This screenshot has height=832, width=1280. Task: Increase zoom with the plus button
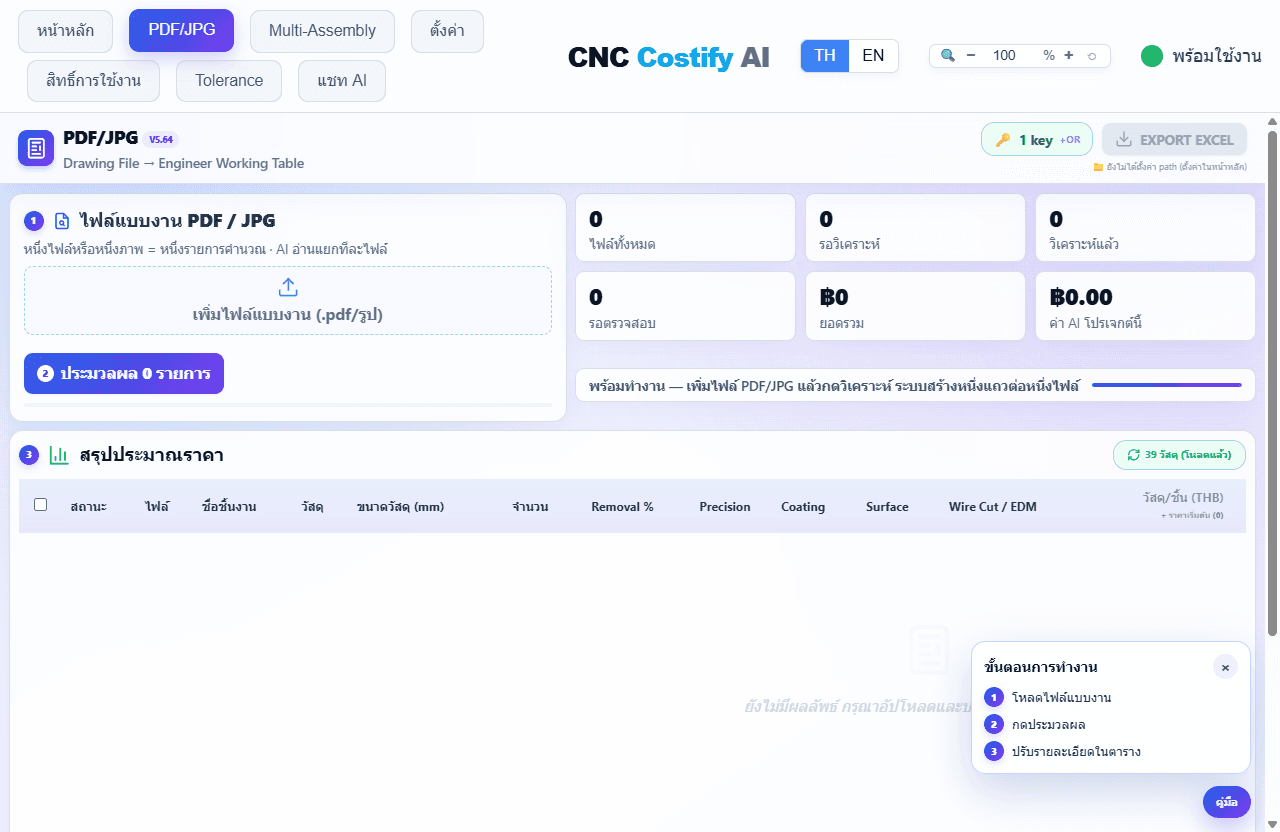click(x=1069, y=56)
